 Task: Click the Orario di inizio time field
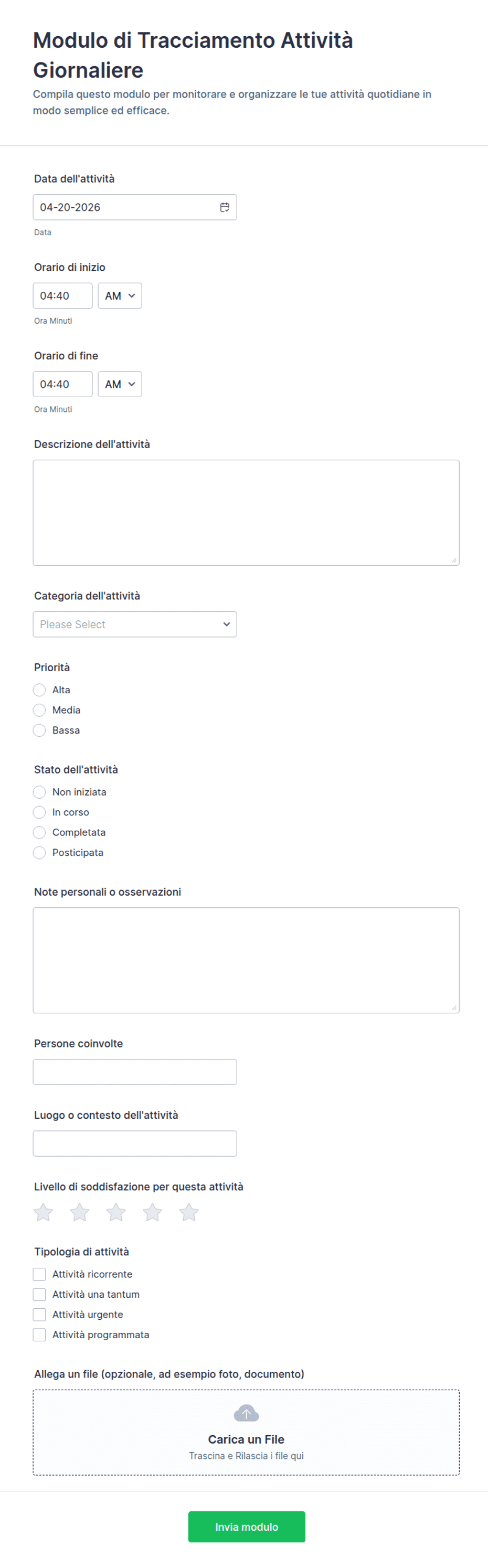(x=62, y=296)
